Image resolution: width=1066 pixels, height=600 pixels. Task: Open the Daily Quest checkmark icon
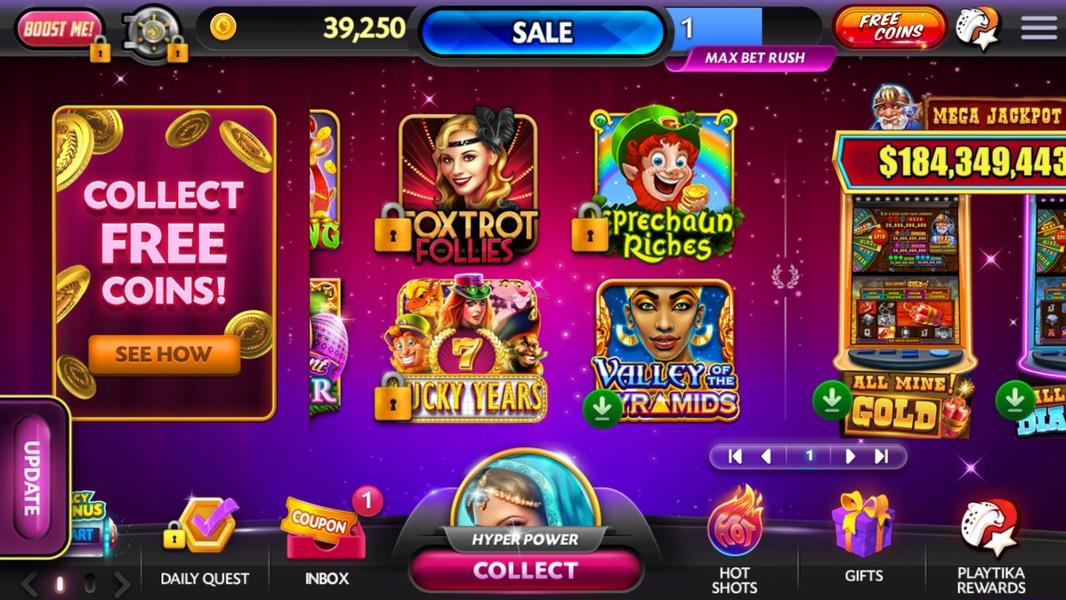tap(204, 525)
